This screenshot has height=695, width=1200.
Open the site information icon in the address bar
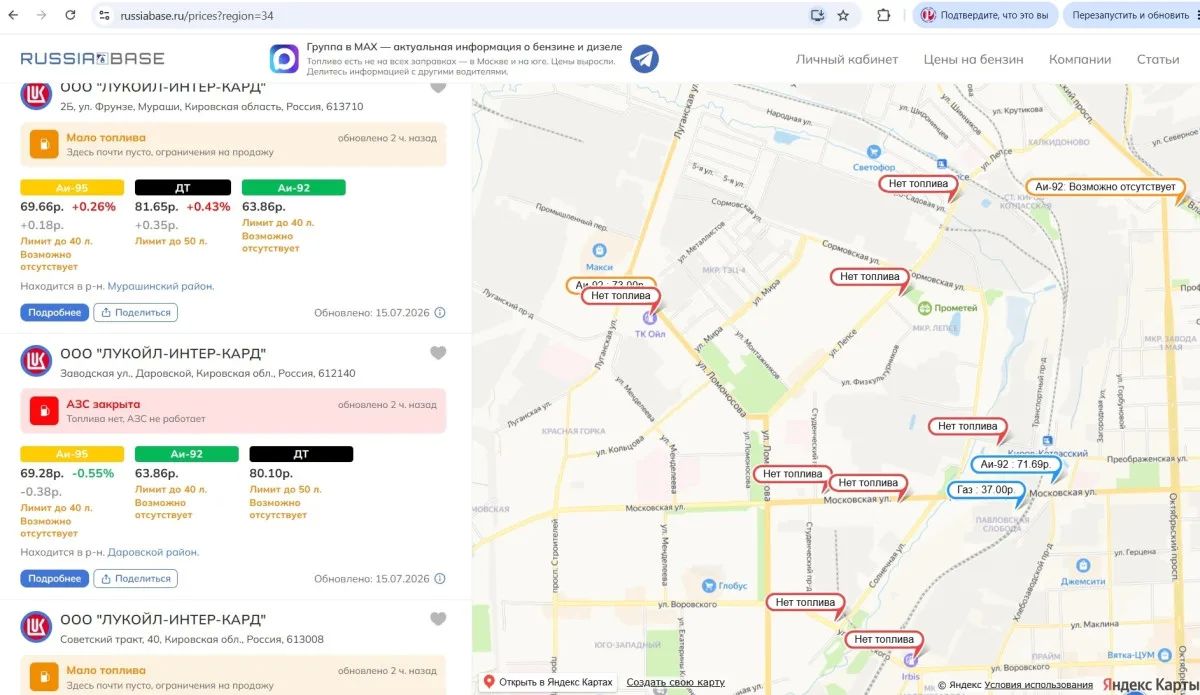pyautogui.click(x=105, y=15)
